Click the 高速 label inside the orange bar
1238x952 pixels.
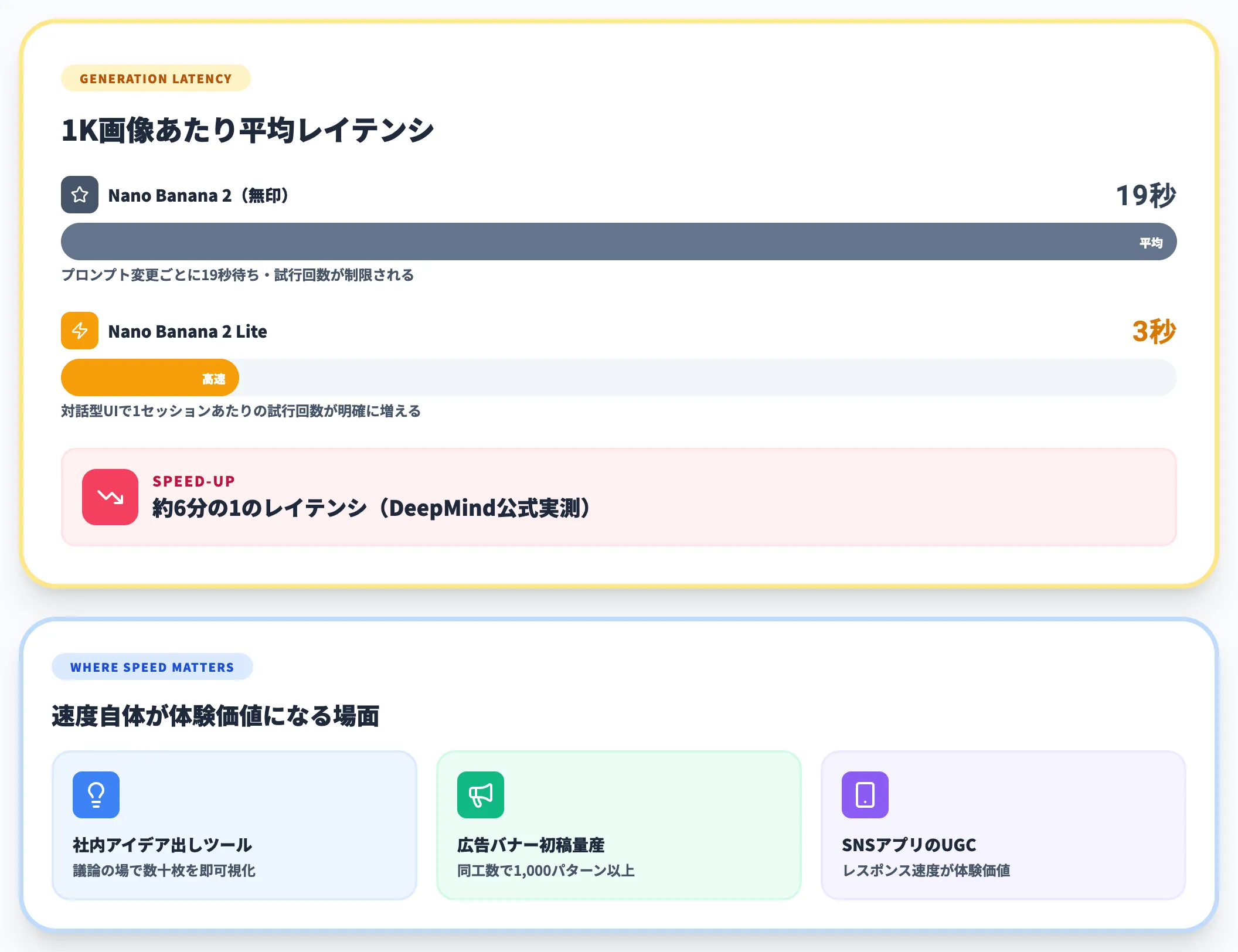point(214,379)
